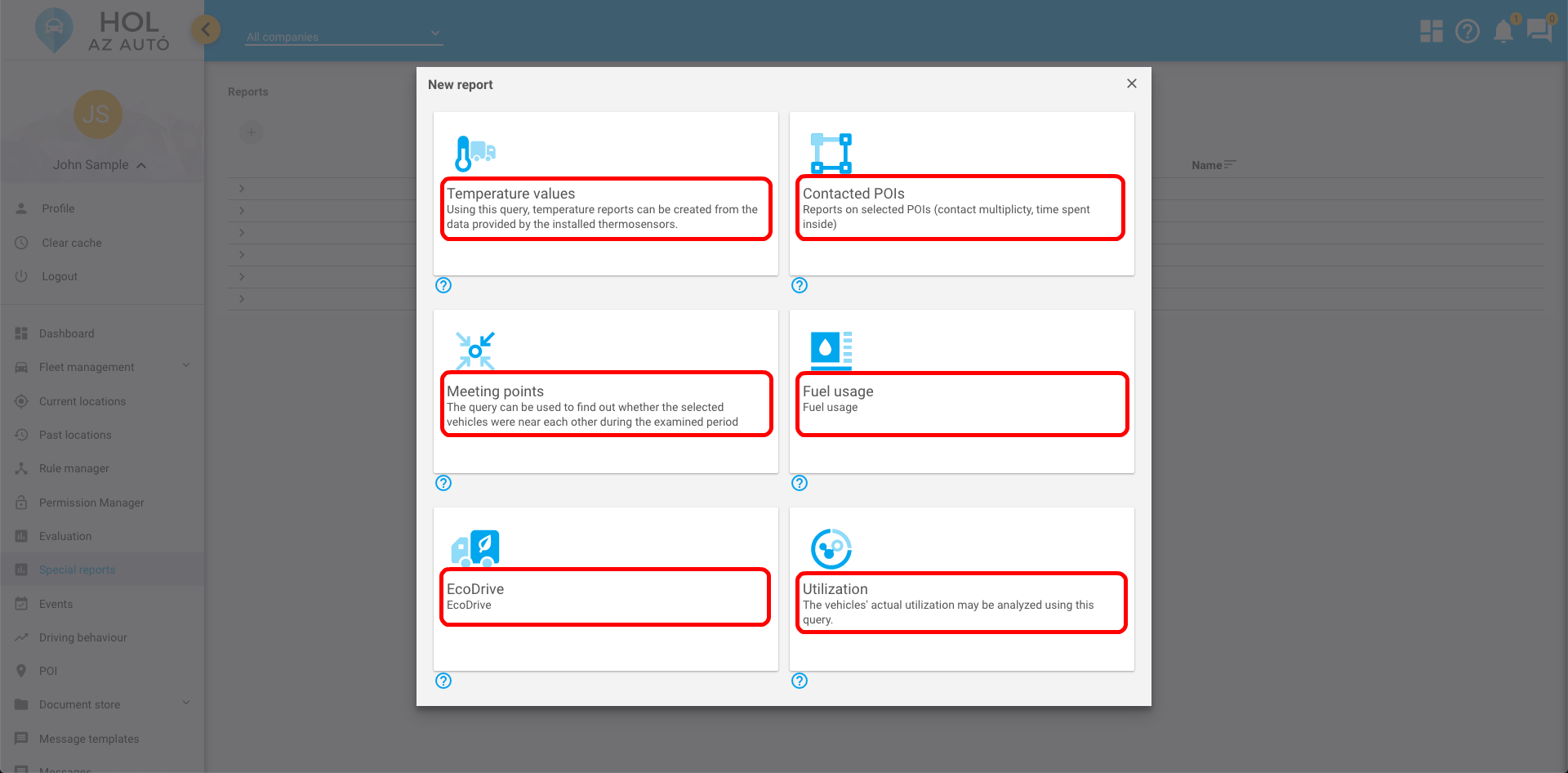Open notifications bell in header
Image resolution: width=1568 pixels, height=773 pixels.
point(1503,31)
